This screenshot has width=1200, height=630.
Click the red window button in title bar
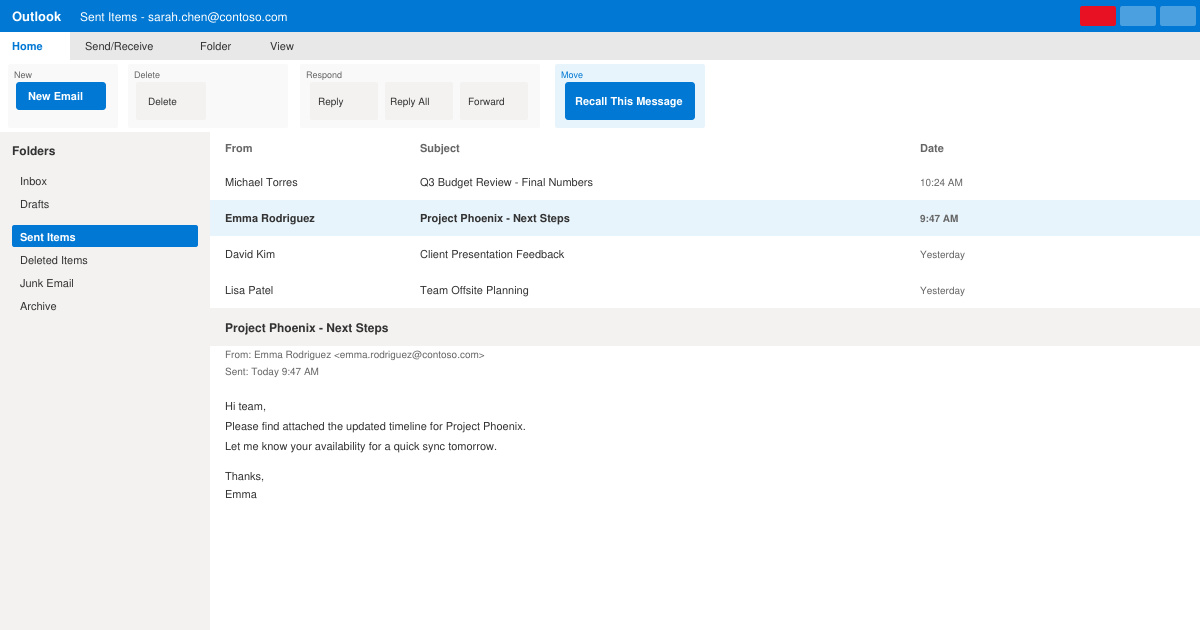click(1098, 16)
